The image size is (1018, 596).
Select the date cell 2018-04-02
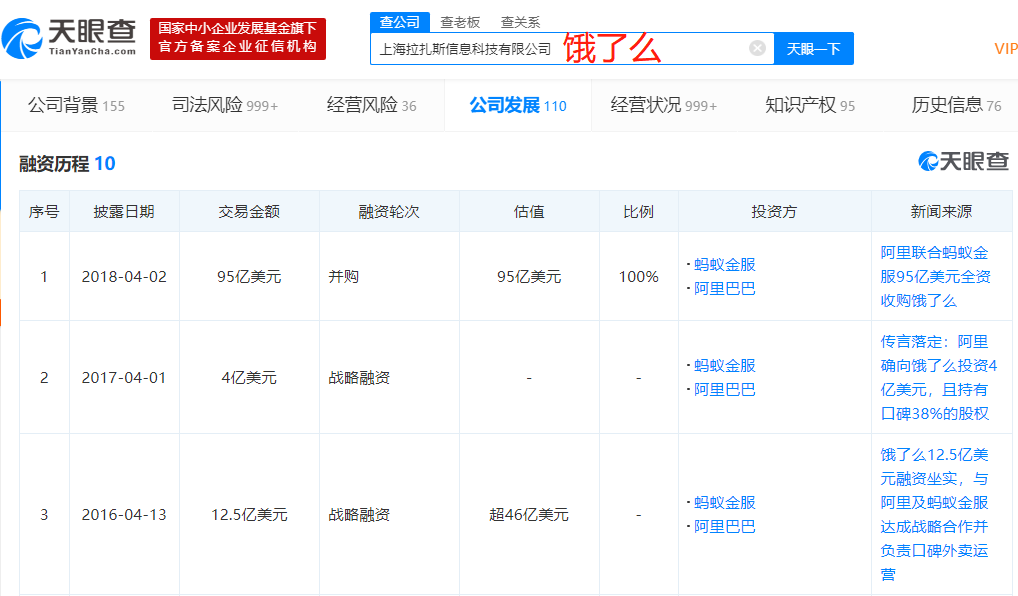124,277
